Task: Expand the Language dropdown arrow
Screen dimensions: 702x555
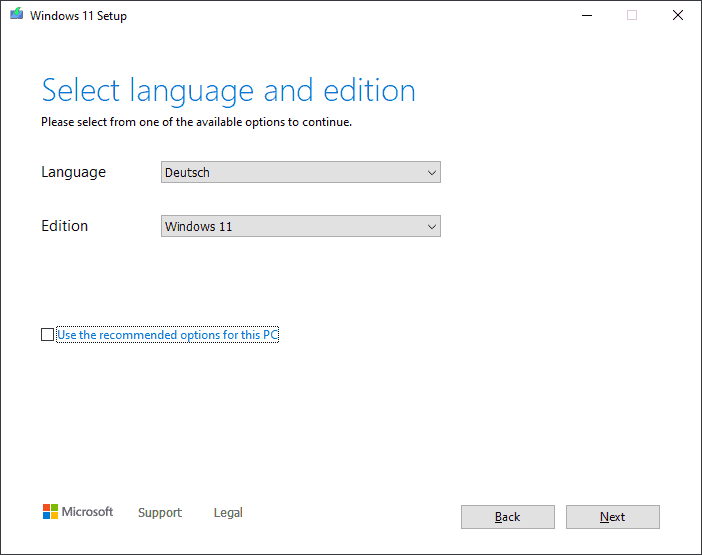Action: click(x=432, y=173)
